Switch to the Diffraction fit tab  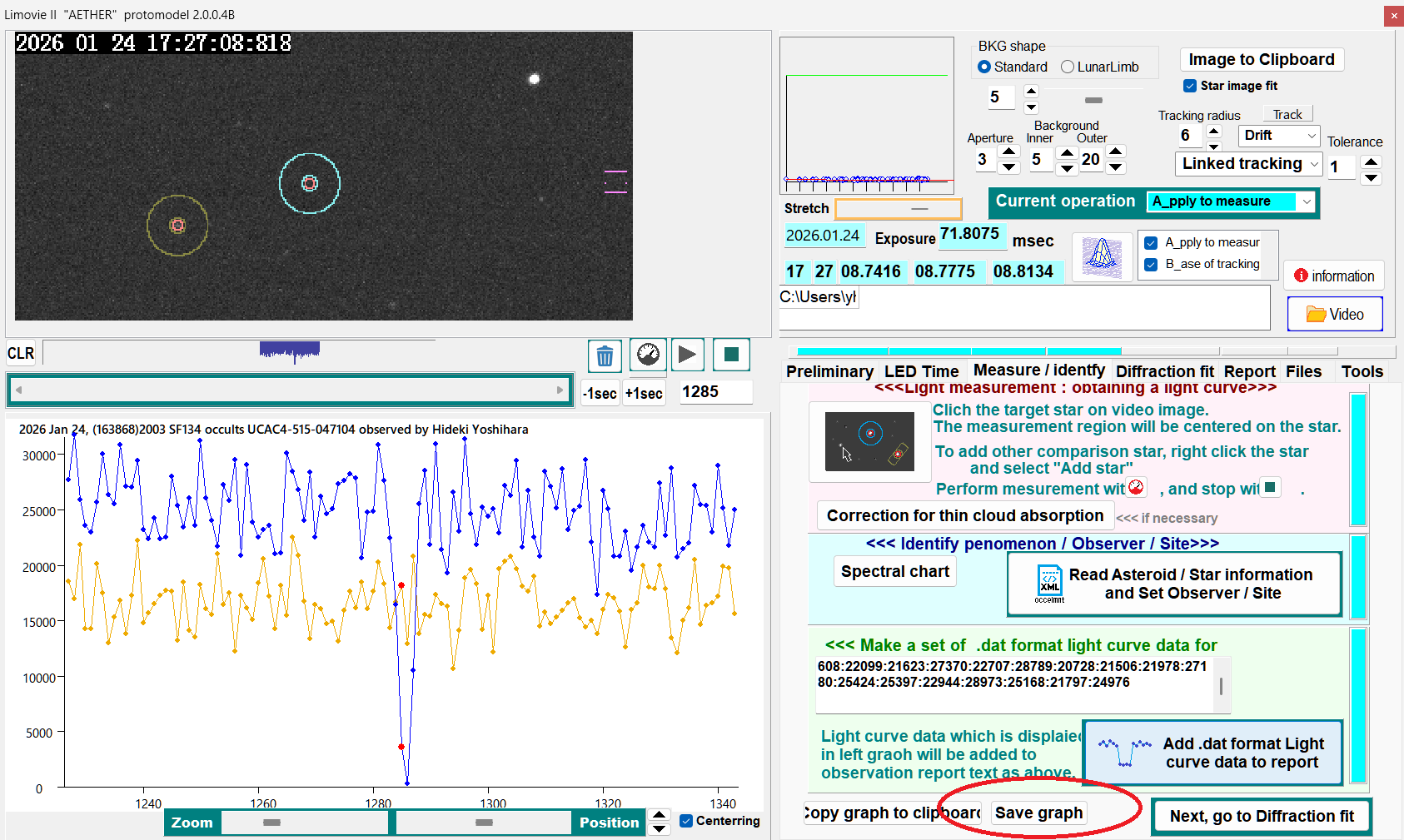click(1164, 371)
